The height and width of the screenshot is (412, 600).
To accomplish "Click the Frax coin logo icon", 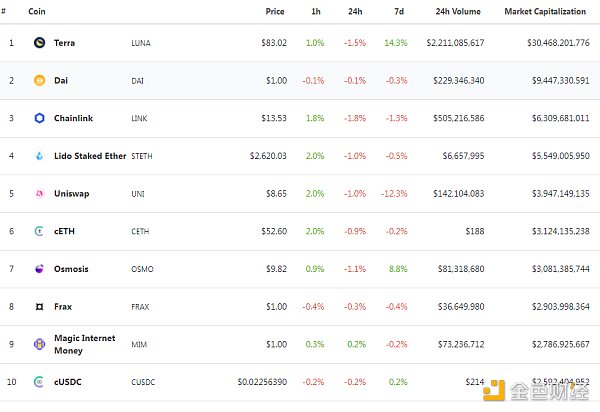I will [40, 306].
